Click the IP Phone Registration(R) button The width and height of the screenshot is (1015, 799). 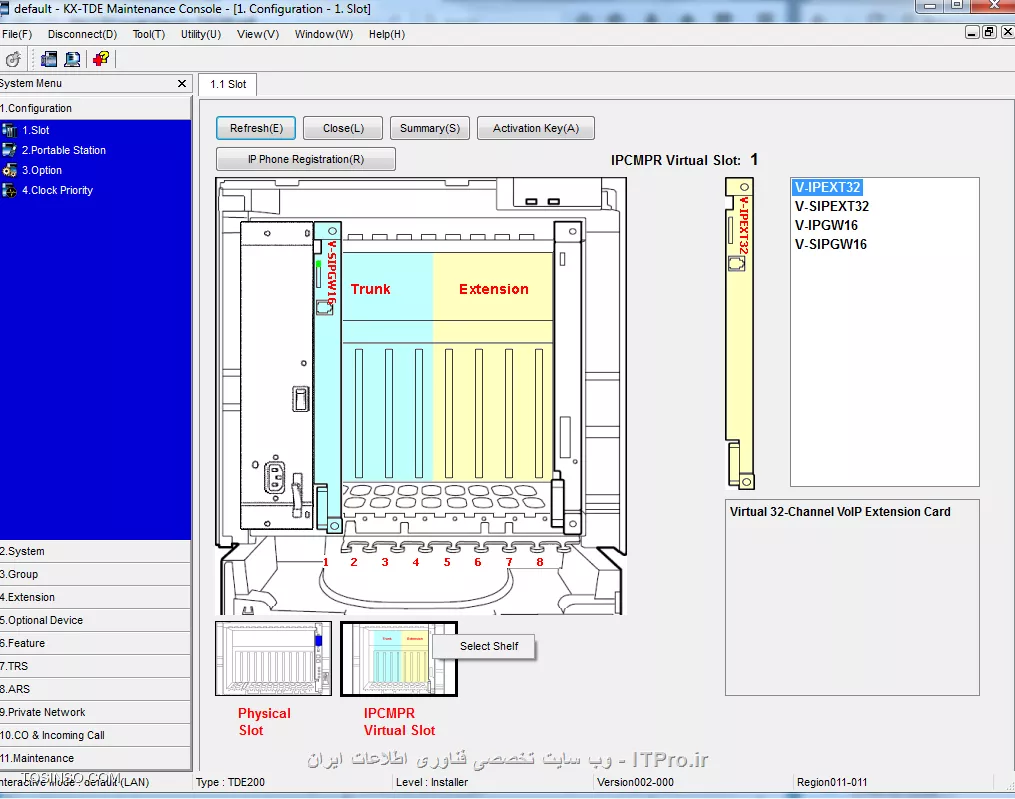[306, 159]
